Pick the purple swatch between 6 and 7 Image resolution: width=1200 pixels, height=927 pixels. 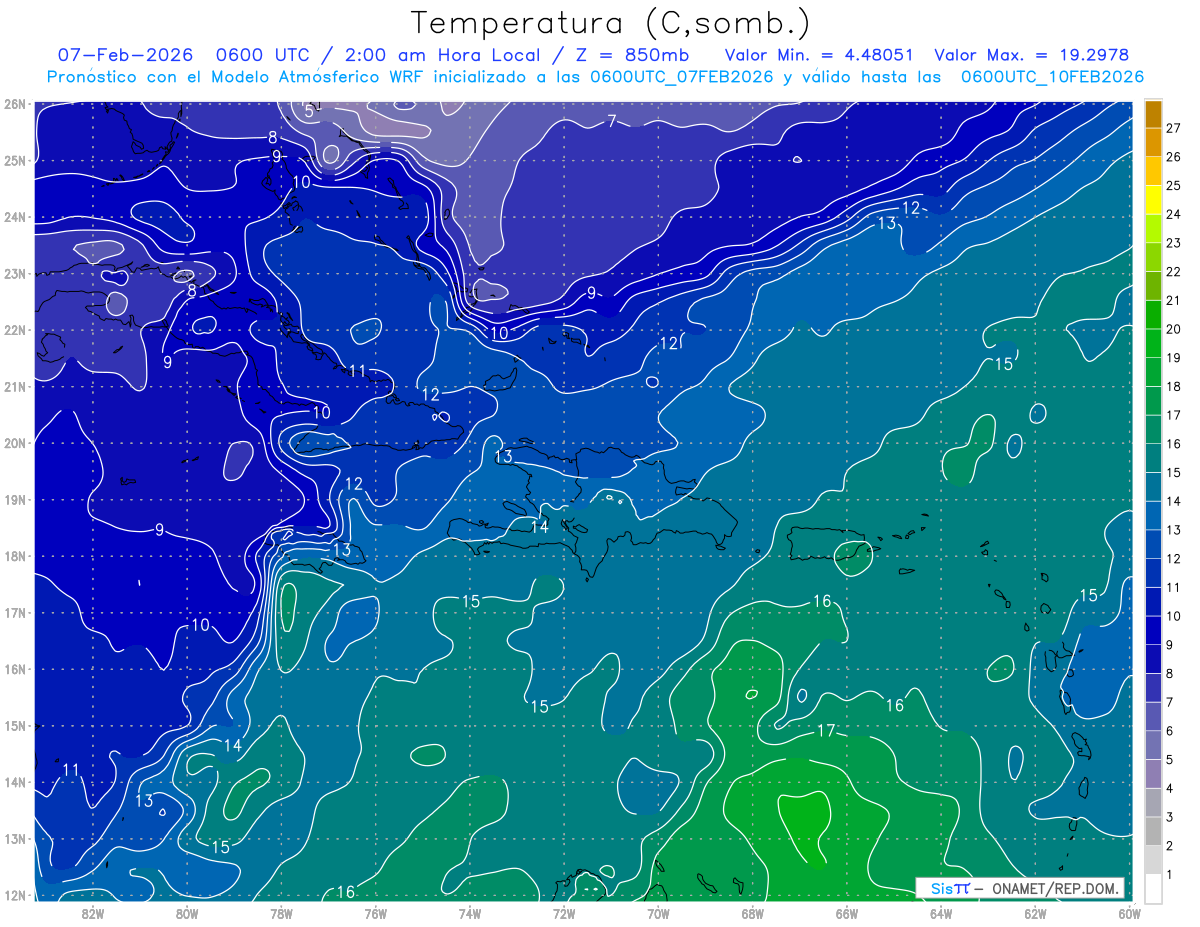(1153, 716)
